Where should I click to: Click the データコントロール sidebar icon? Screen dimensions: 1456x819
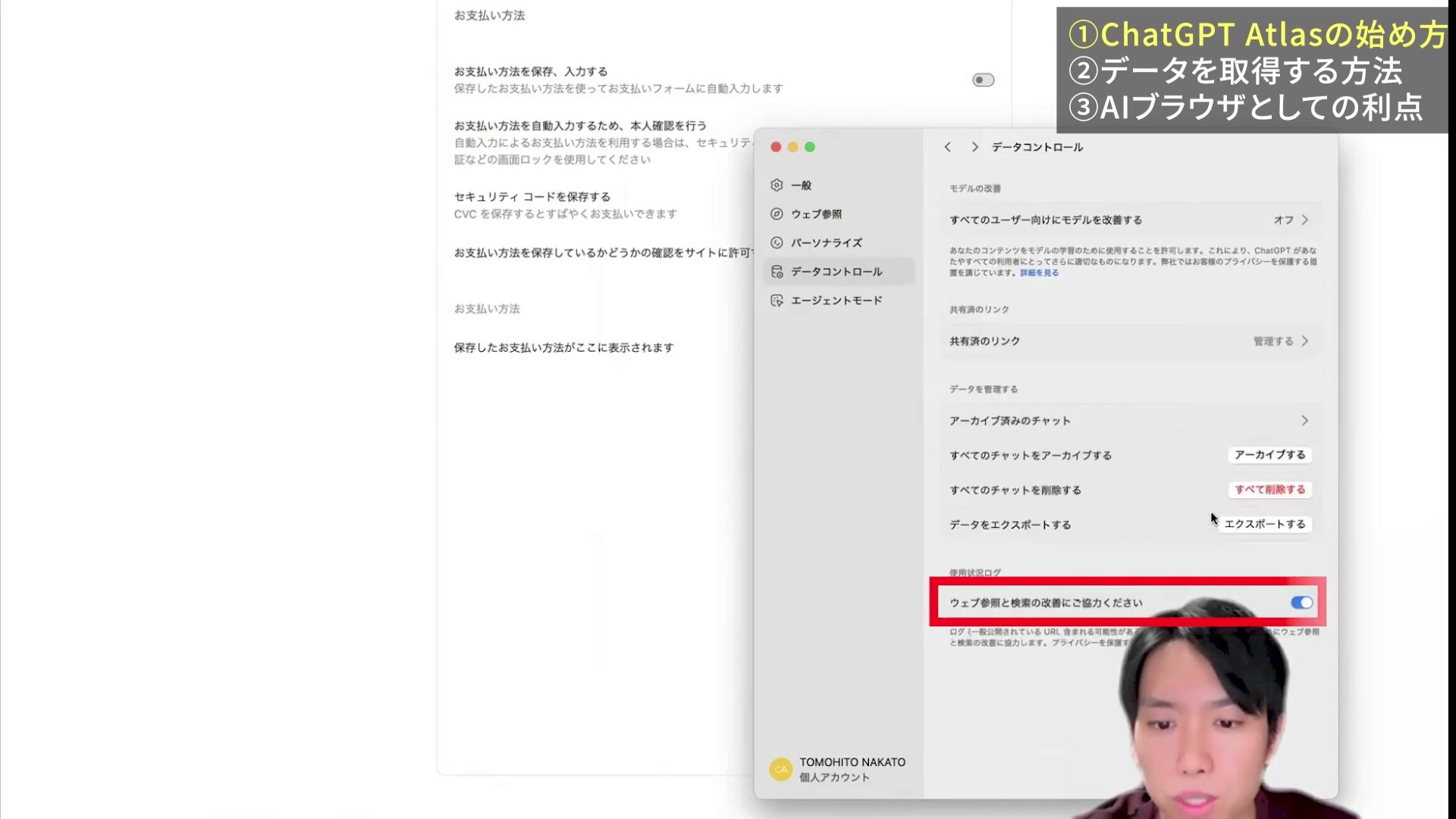pos(777,271)
